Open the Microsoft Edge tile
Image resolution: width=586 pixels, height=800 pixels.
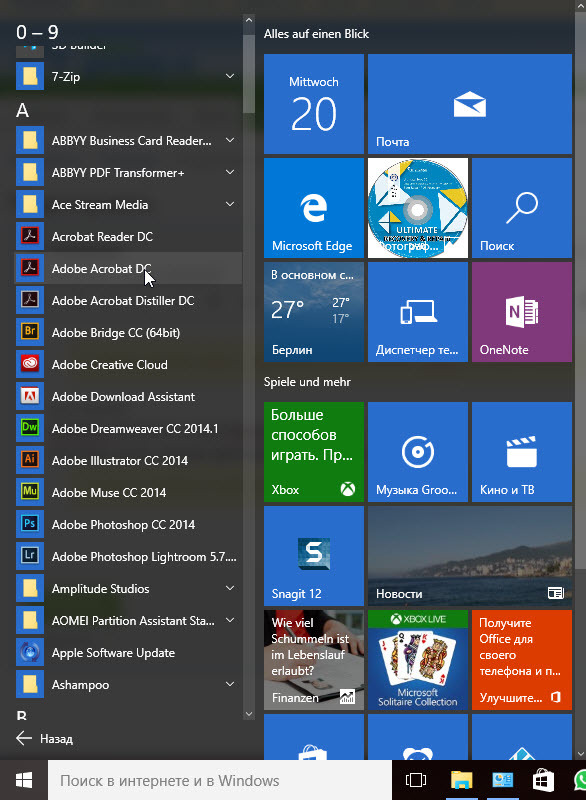click(x=314, y=208)
